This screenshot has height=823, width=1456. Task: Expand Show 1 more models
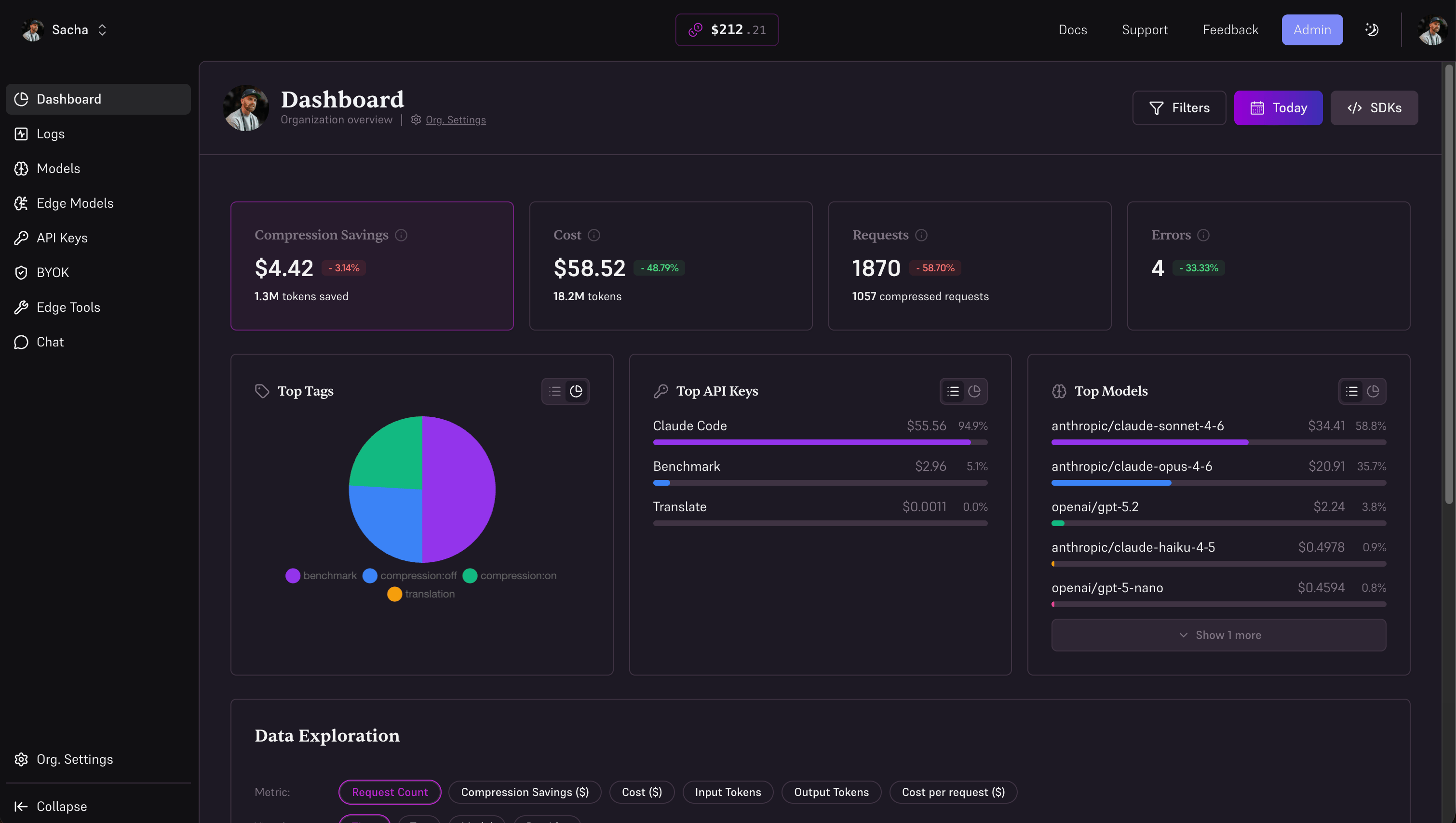[1218, 635]
